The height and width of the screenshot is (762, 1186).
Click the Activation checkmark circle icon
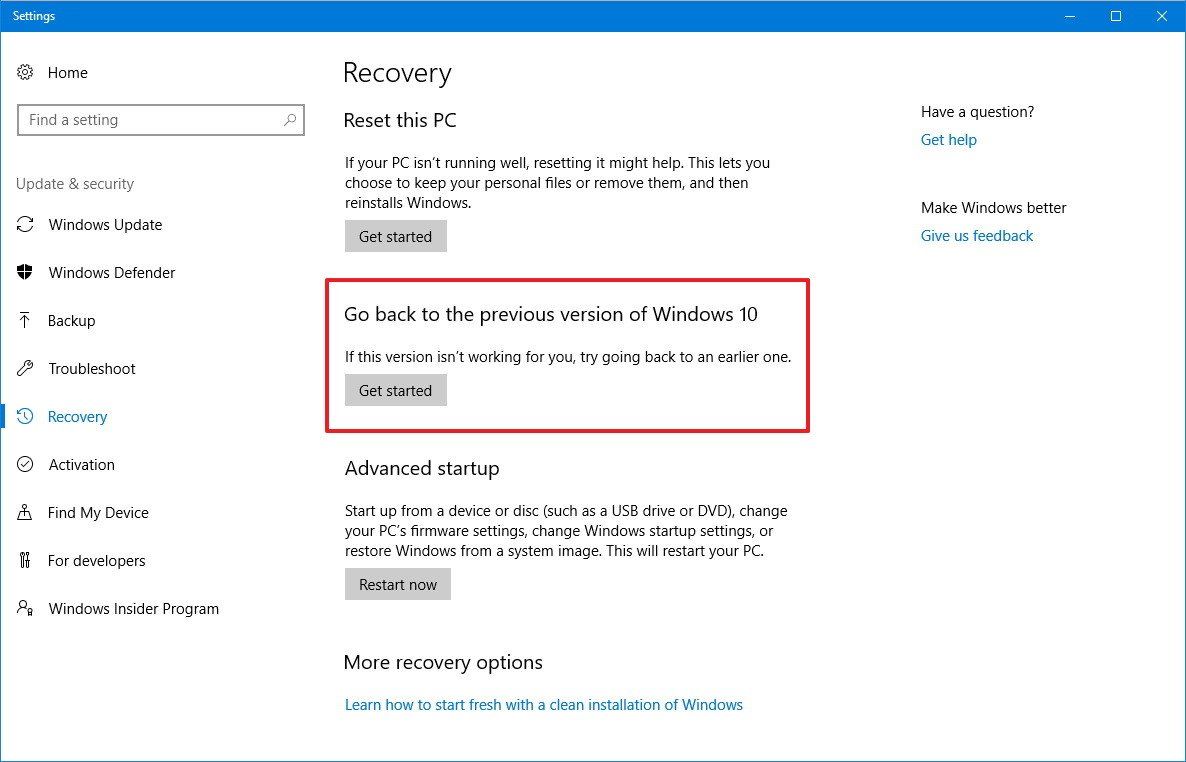[25, 464]
